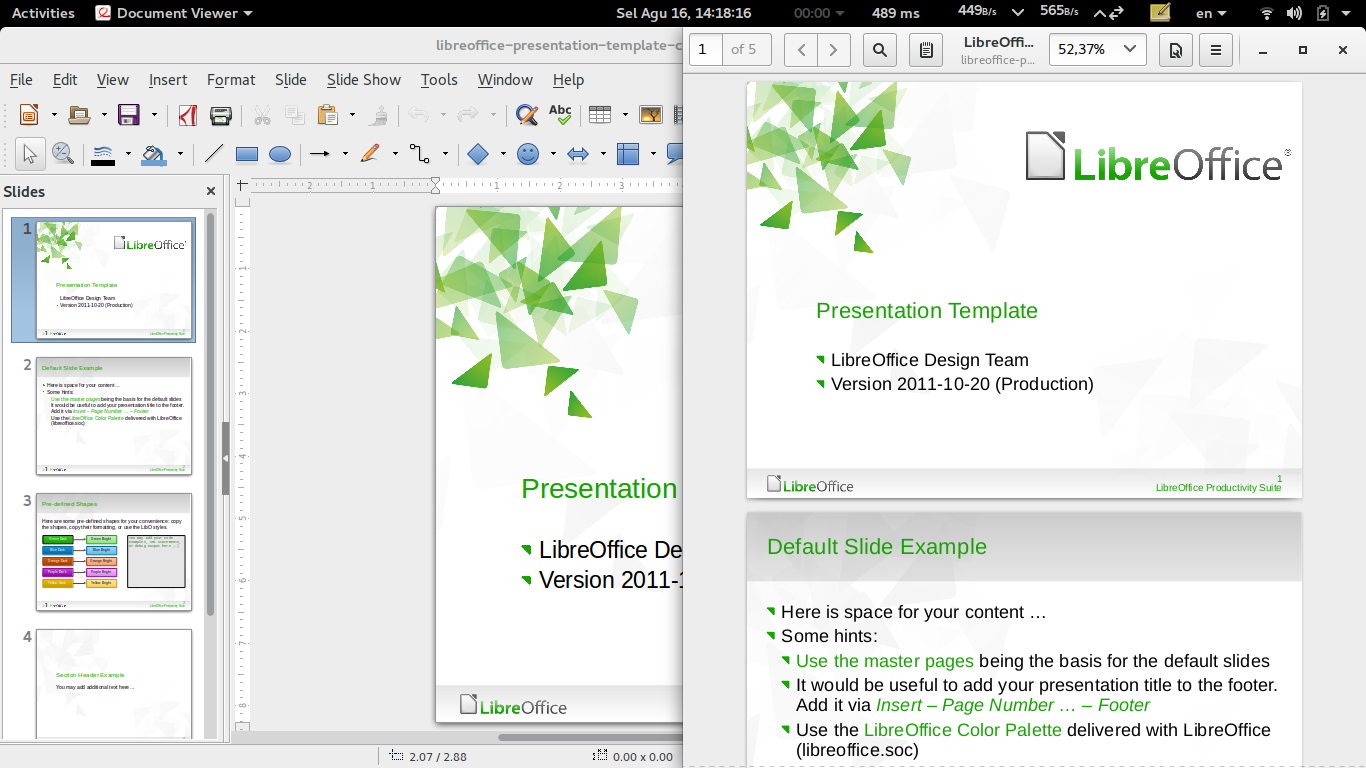Pick the Block Arrows tool

click(x=578, y=154)
